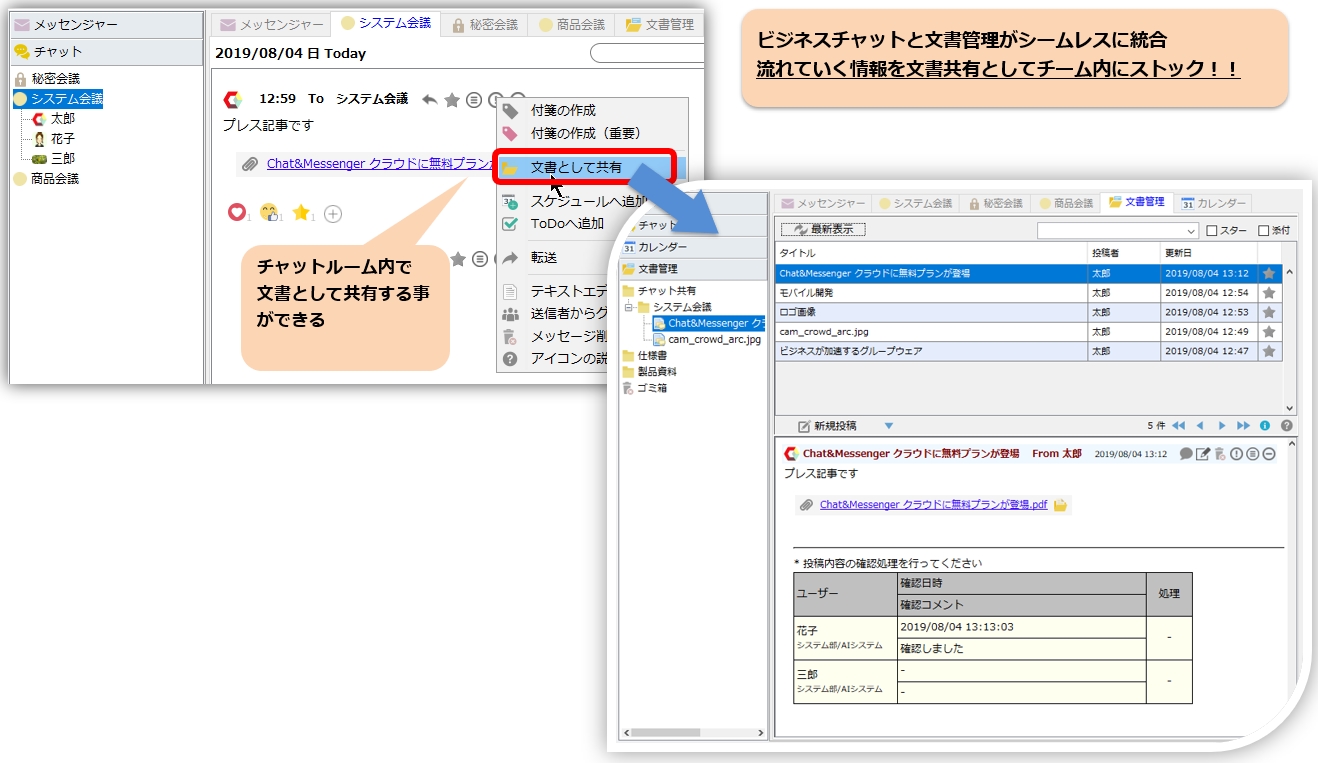Star the cam_crowd_arc.jpg row in document list

(1269, 332)
